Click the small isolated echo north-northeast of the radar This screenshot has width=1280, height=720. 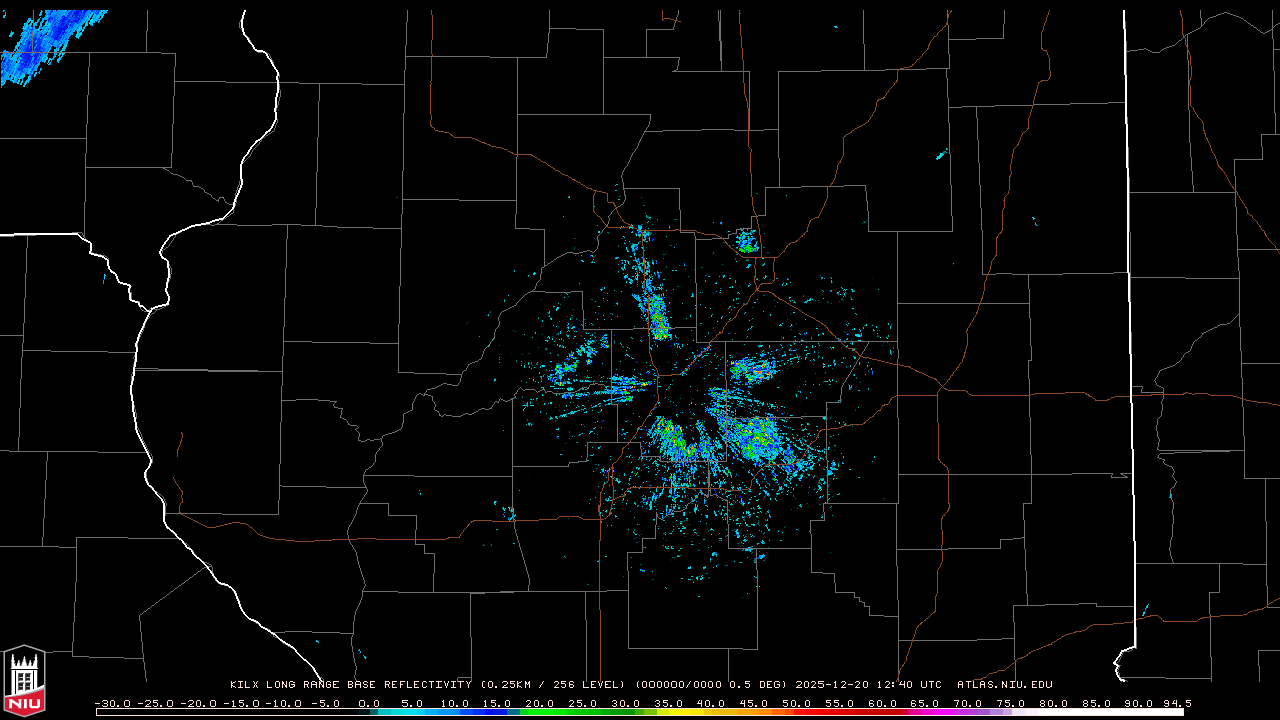coord(746,240)
